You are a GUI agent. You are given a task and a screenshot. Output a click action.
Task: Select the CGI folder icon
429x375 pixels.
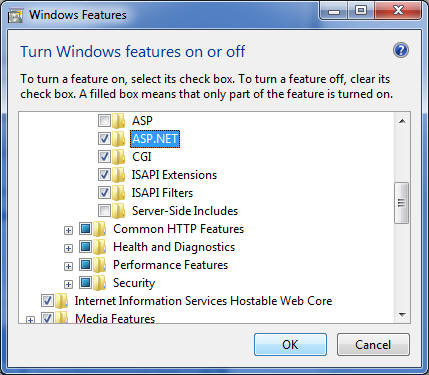coord(119,157)
